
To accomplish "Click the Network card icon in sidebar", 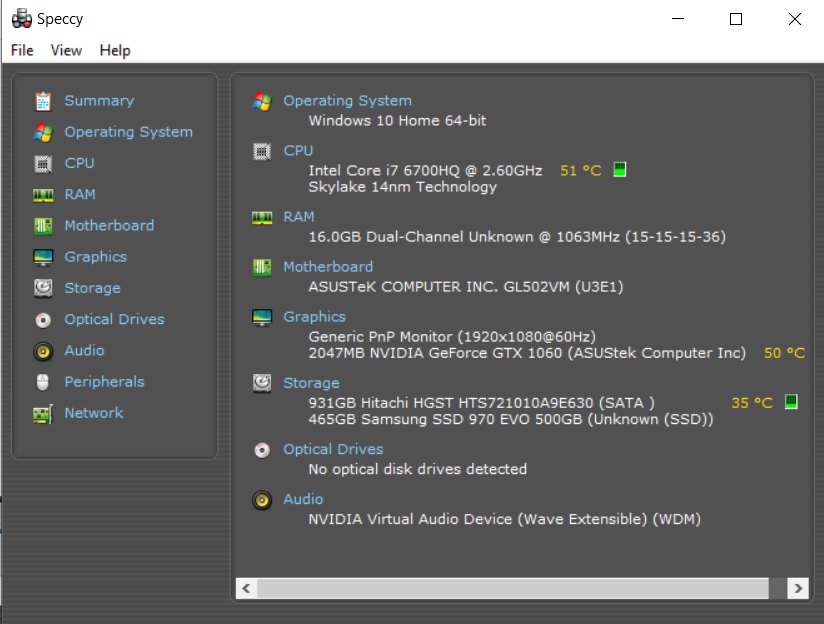I will [43, 414].
